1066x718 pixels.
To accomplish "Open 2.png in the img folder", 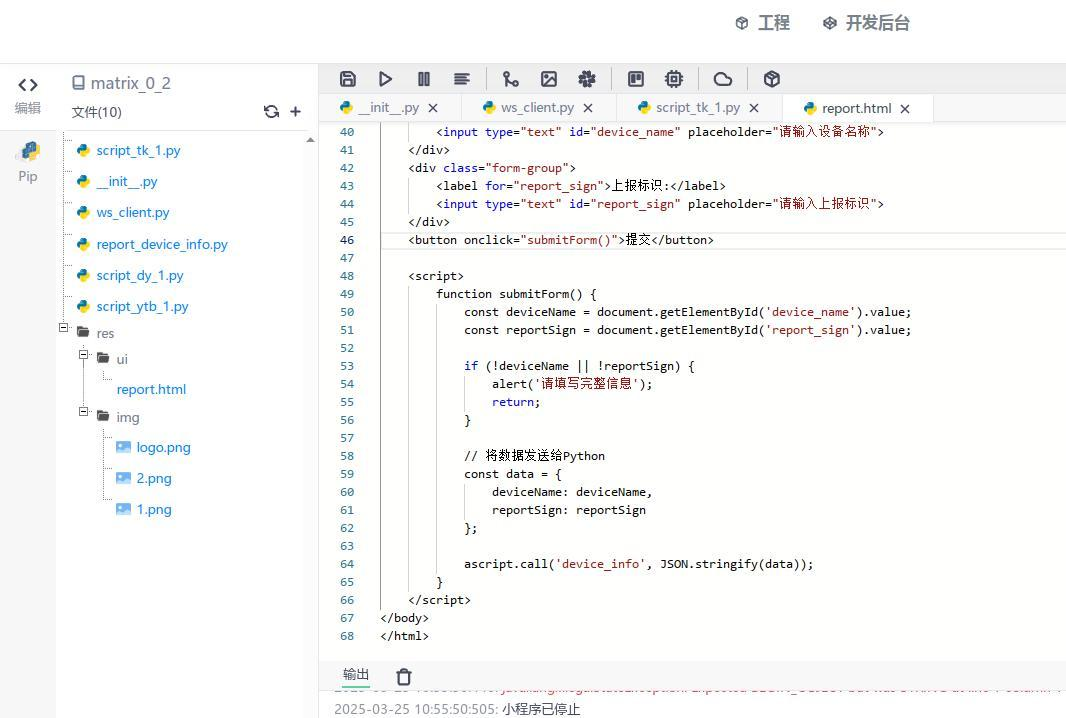I will [154, 479].
